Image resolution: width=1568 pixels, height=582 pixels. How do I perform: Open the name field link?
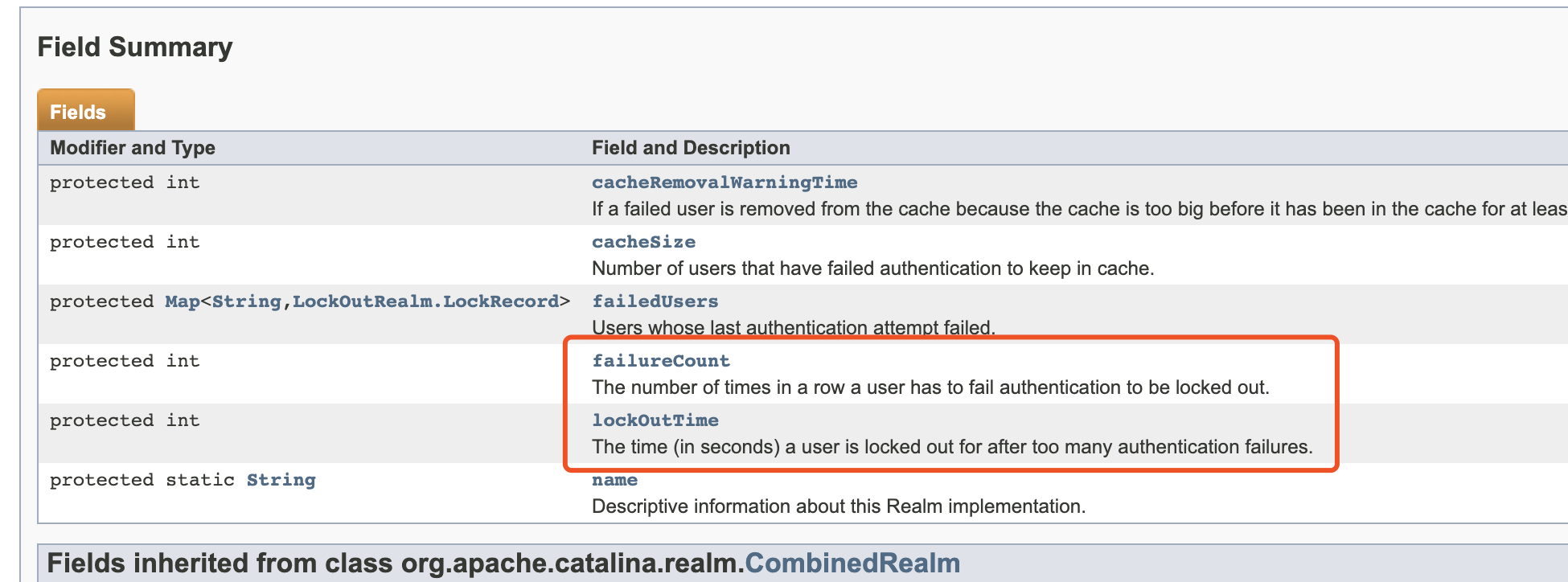coord(614,480)
